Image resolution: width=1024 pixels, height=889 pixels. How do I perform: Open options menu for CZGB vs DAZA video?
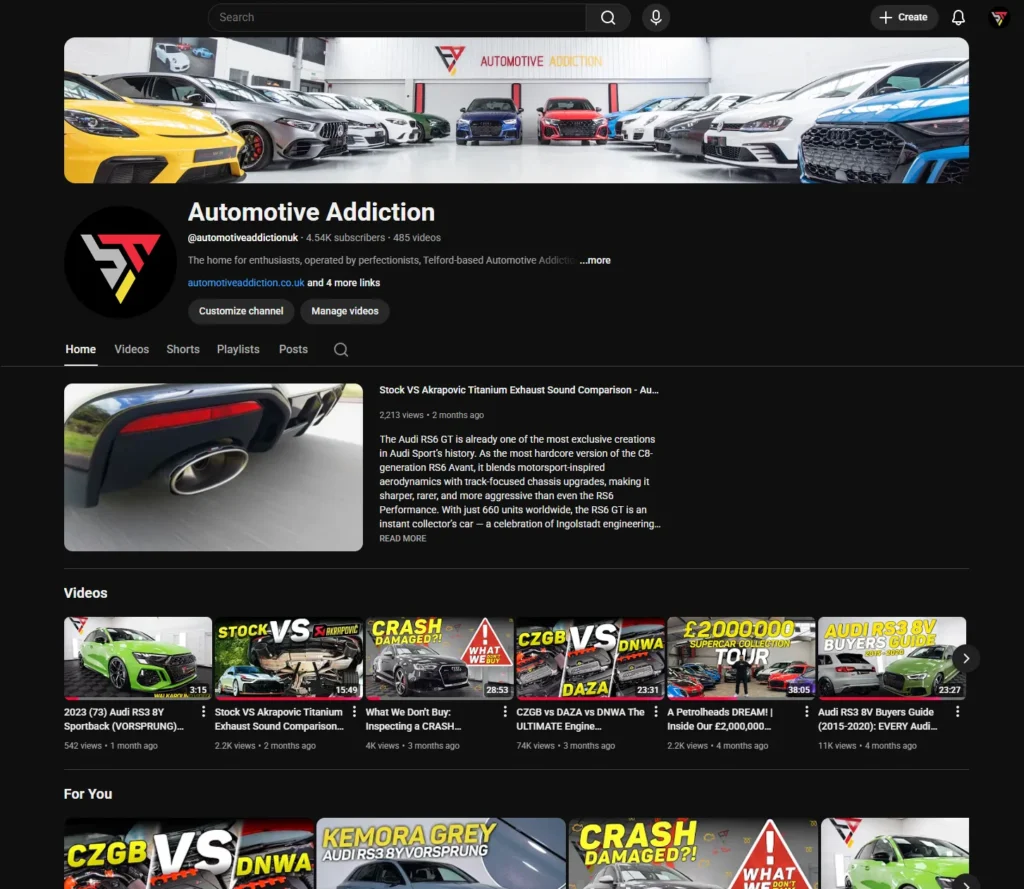(656, 712)
